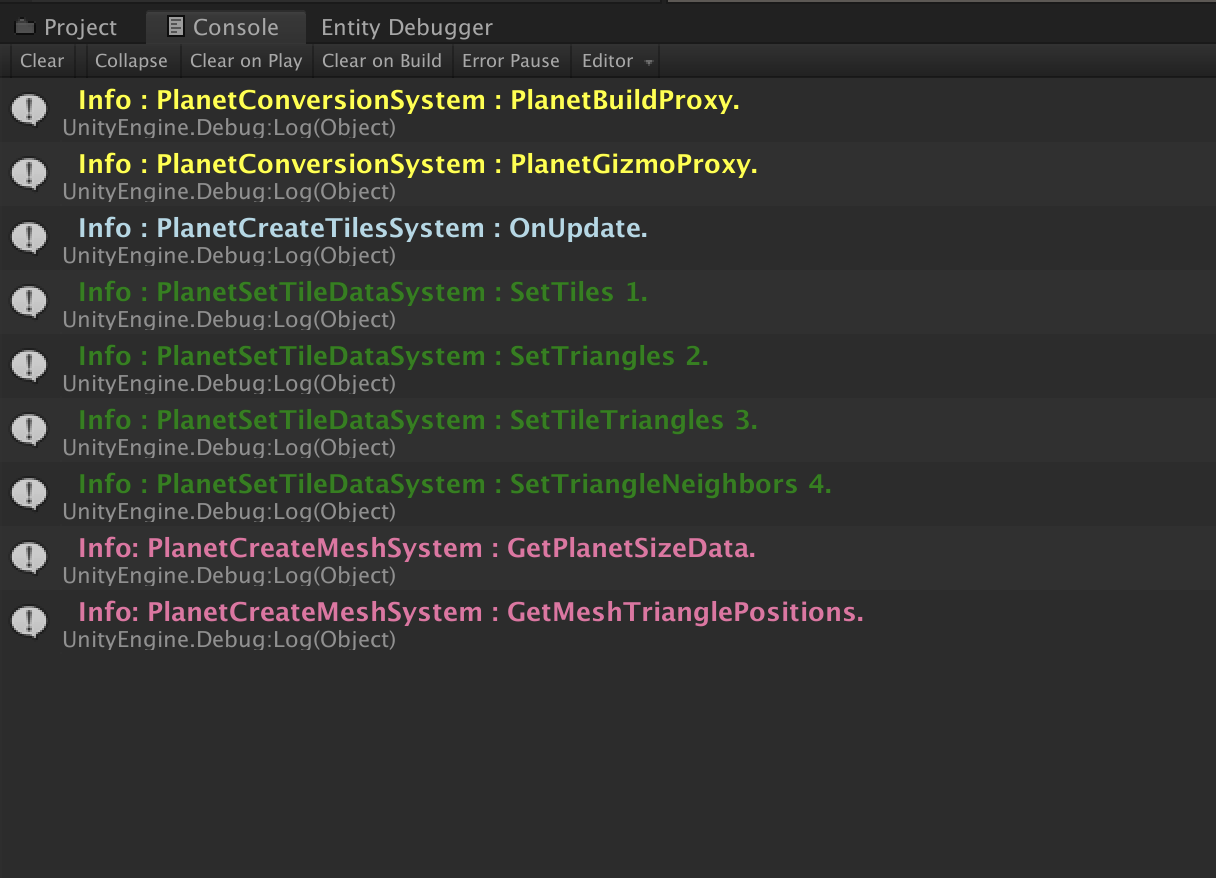This screenshot has width=1216, height=878.
Task: Enable Error Pause in the console
Action: 511,61
